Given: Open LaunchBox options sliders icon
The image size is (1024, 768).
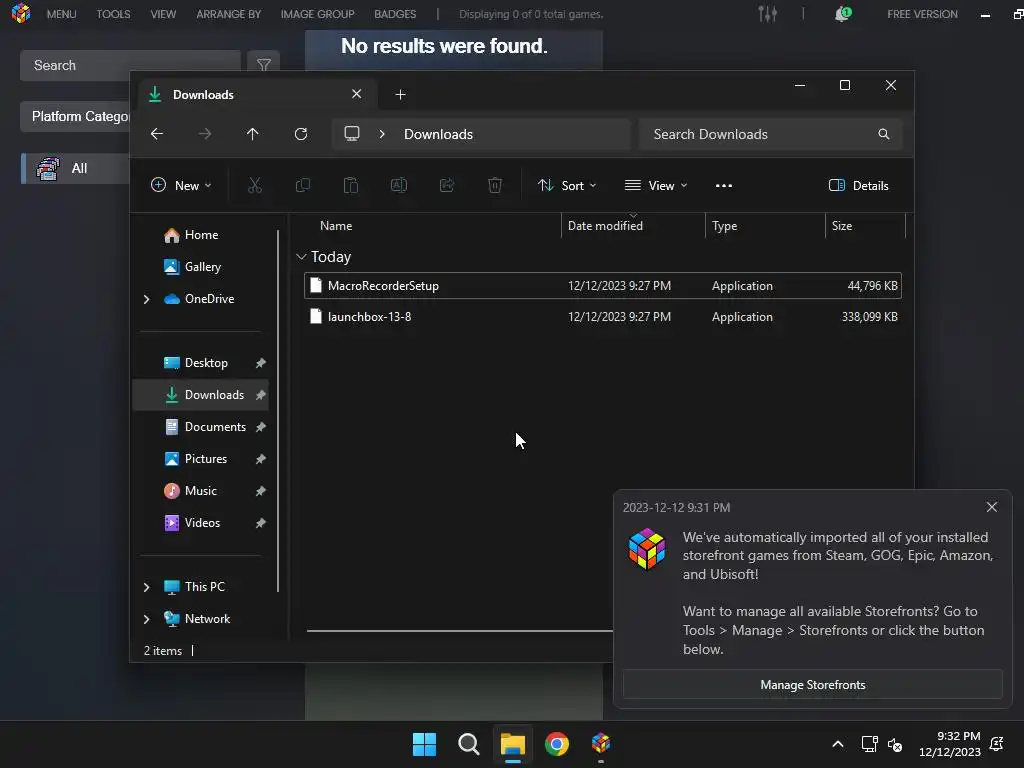Looking at the screenshot, I should click(x=767, y=14).
